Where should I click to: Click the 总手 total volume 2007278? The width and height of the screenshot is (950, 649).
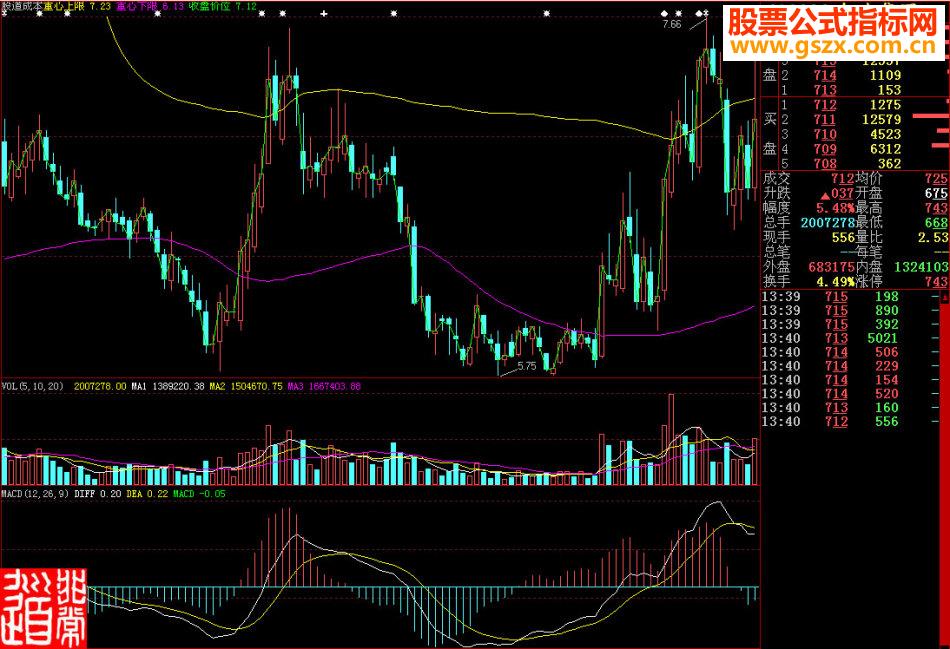pos(828,223)
